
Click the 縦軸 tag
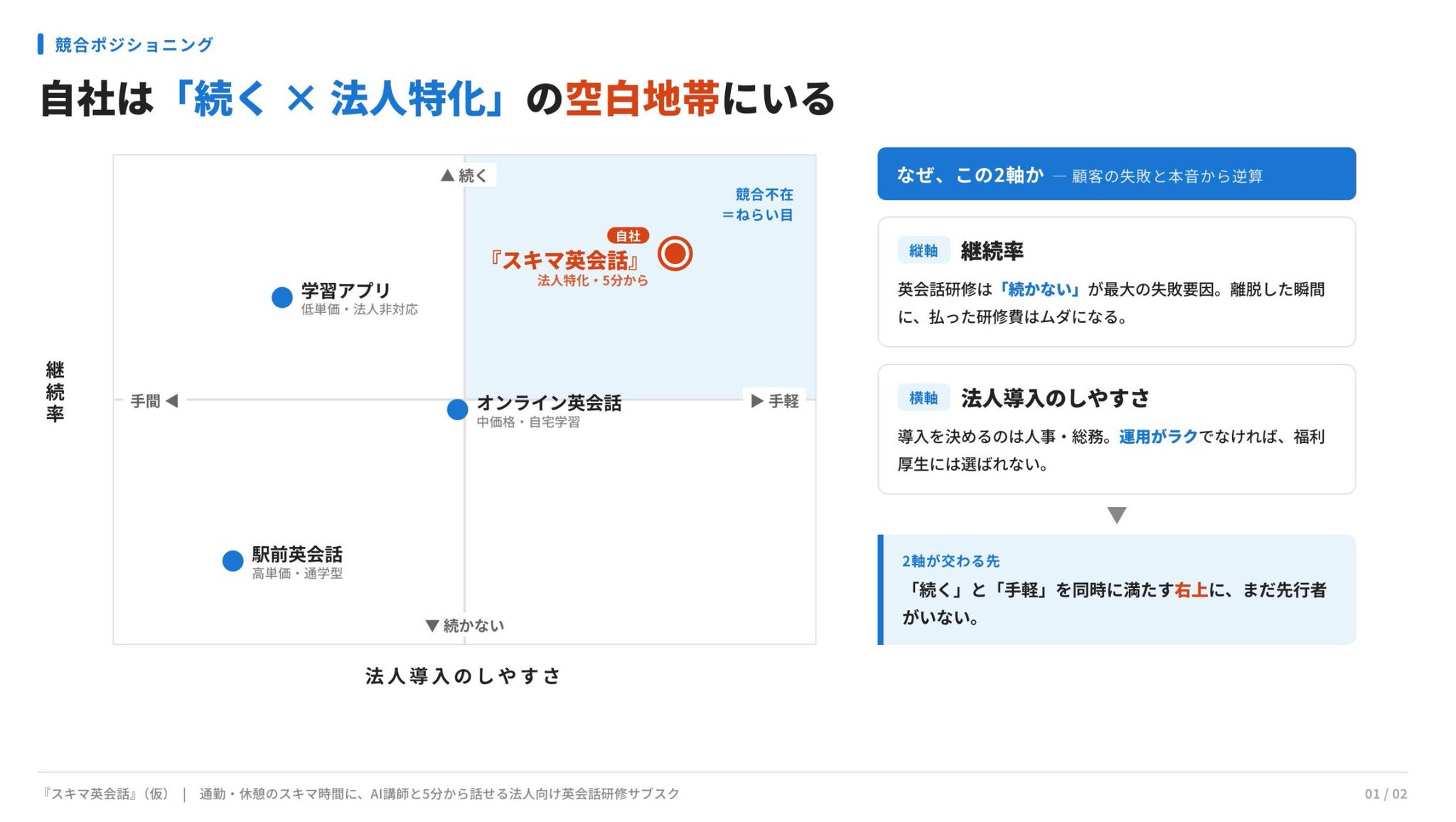923,250
